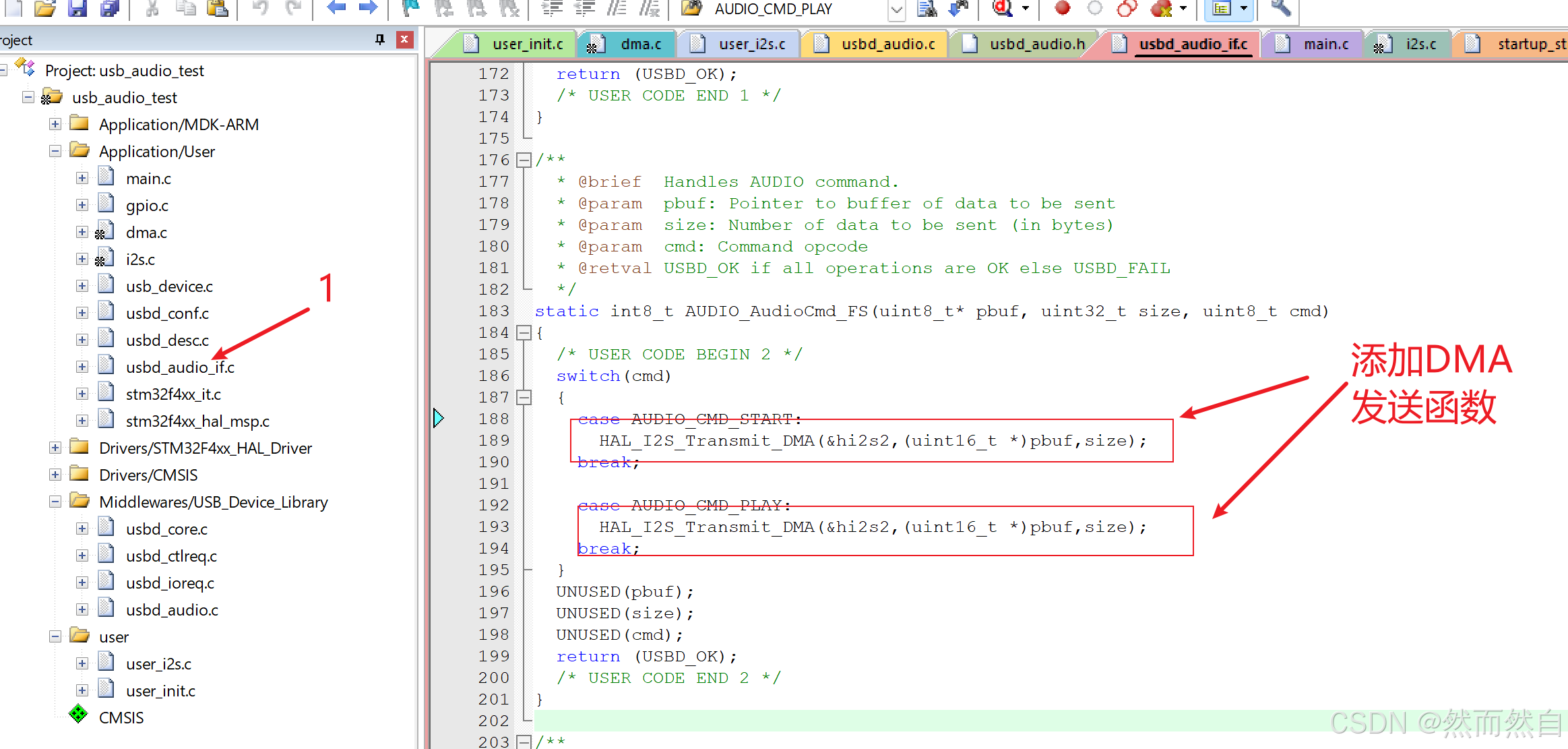The image size is (1568, 749).
Task: Switch to the usbd_audio.c tab
Action: click(x=887, y=44)
